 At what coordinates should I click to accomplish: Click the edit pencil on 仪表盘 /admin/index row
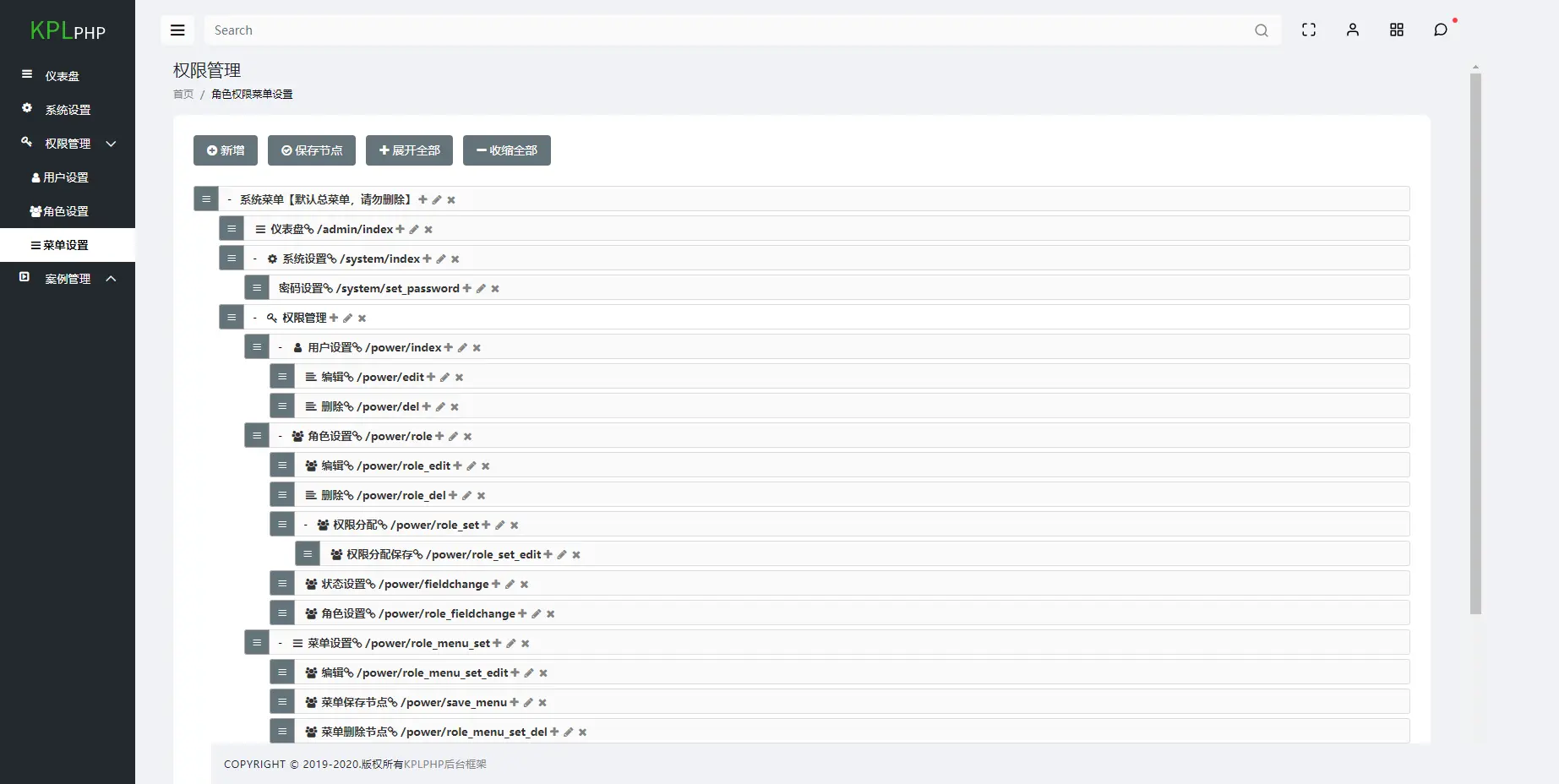pos(414,230)
